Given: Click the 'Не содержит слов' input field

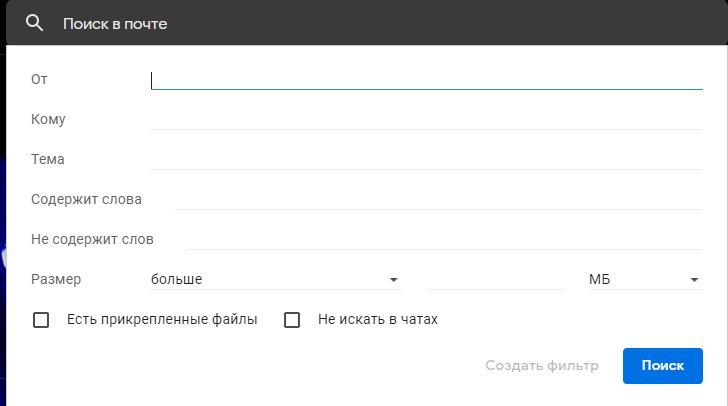Looking at the screenshot, I should tap(444, 239).
